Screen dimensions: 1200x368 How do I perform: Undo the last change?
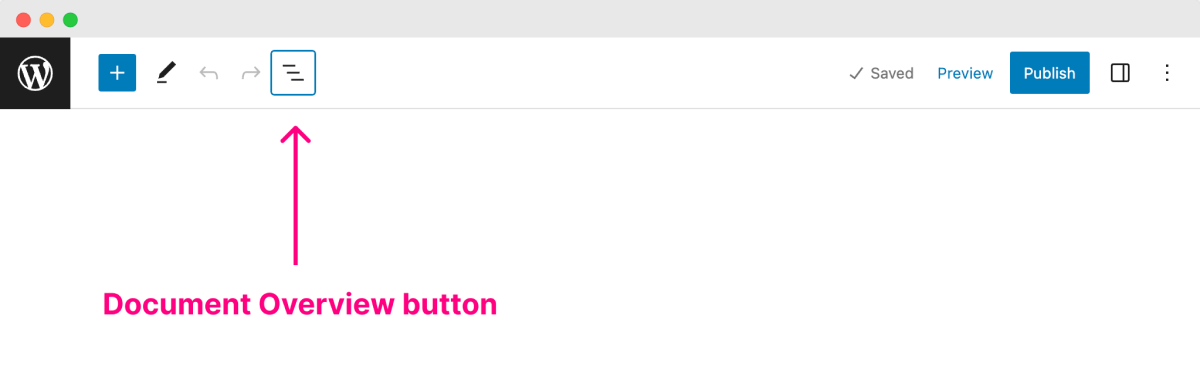tap(209, 73)
